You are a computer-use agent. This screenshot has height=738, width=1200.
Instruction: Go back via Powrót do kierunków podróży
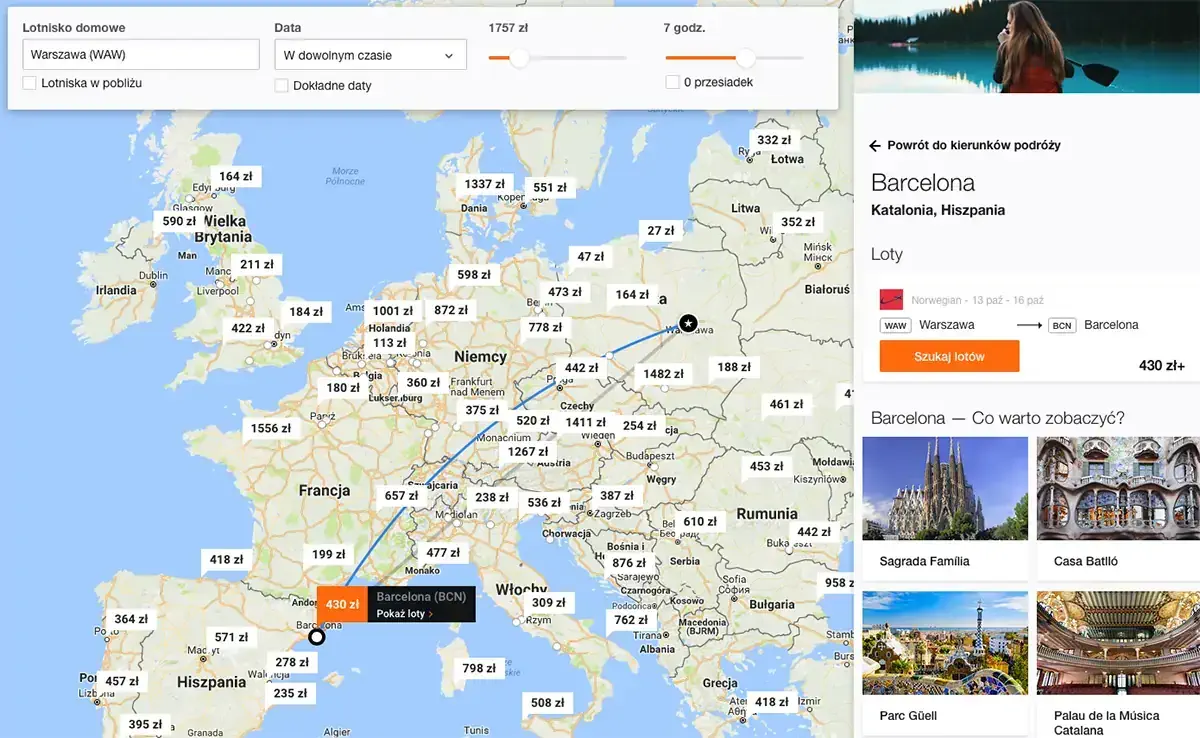tap(974, 146)
